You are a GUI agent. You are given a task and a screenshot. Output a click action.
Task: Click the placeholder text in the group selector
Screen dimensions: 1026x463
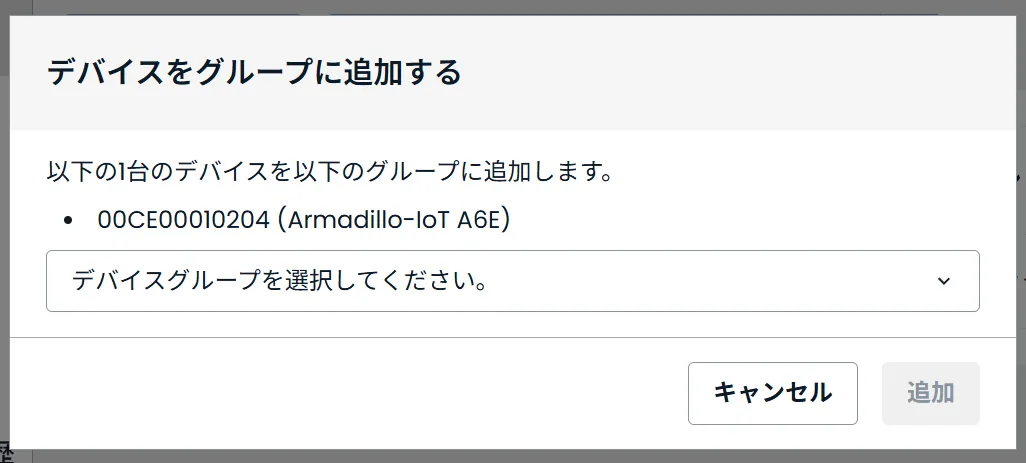[280, 281]
